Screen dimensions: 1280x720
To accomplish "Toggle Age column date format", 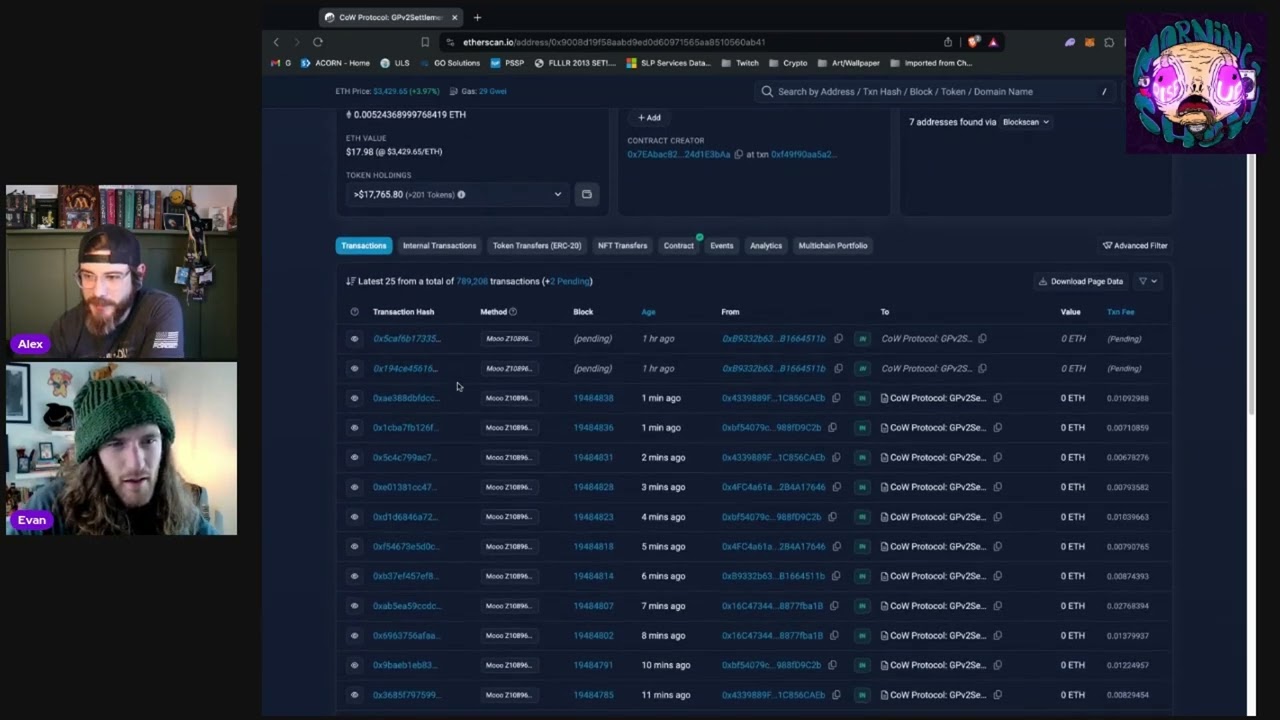I will click(x=648, y=312).
